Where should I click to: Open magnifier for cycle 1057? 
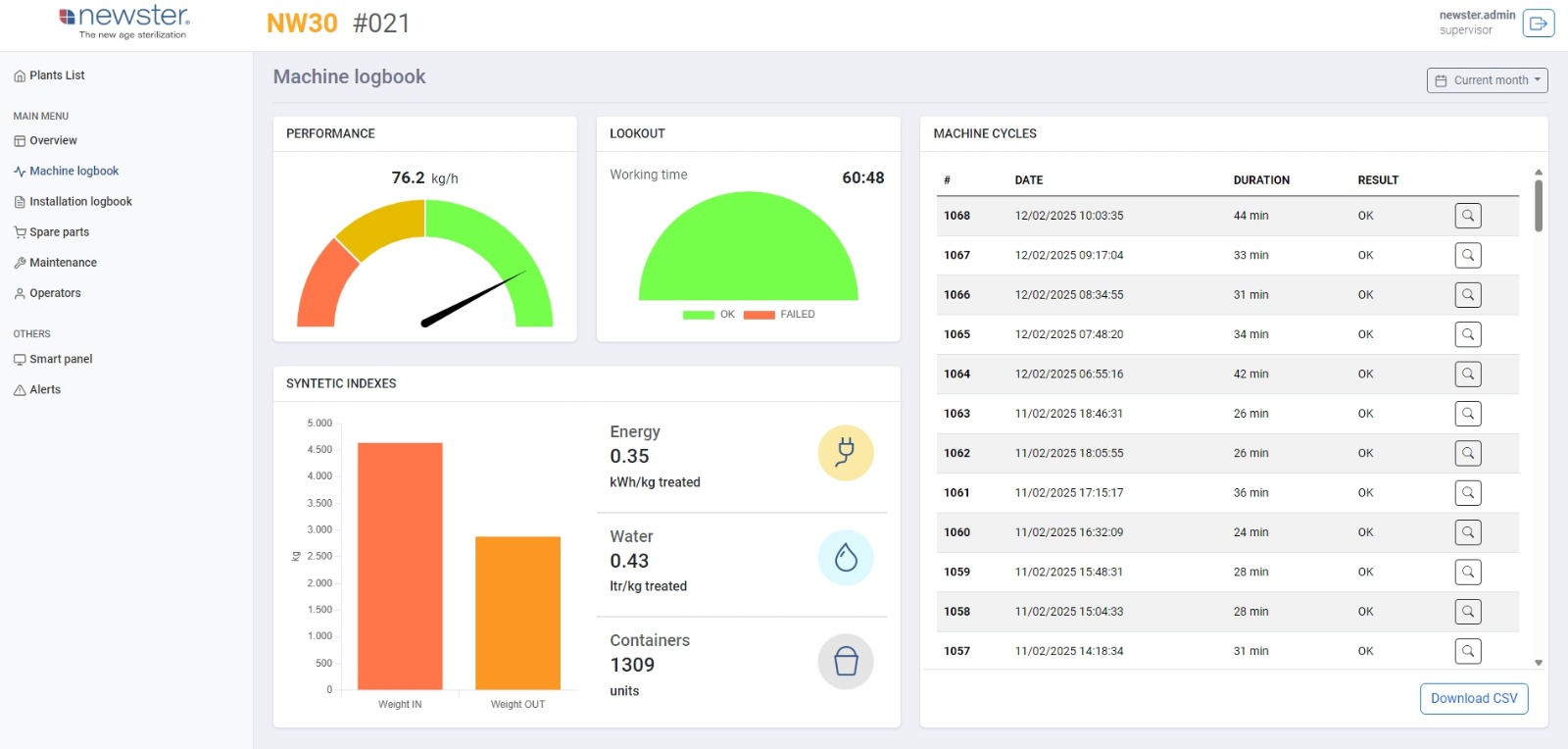tap(1467, 651)
